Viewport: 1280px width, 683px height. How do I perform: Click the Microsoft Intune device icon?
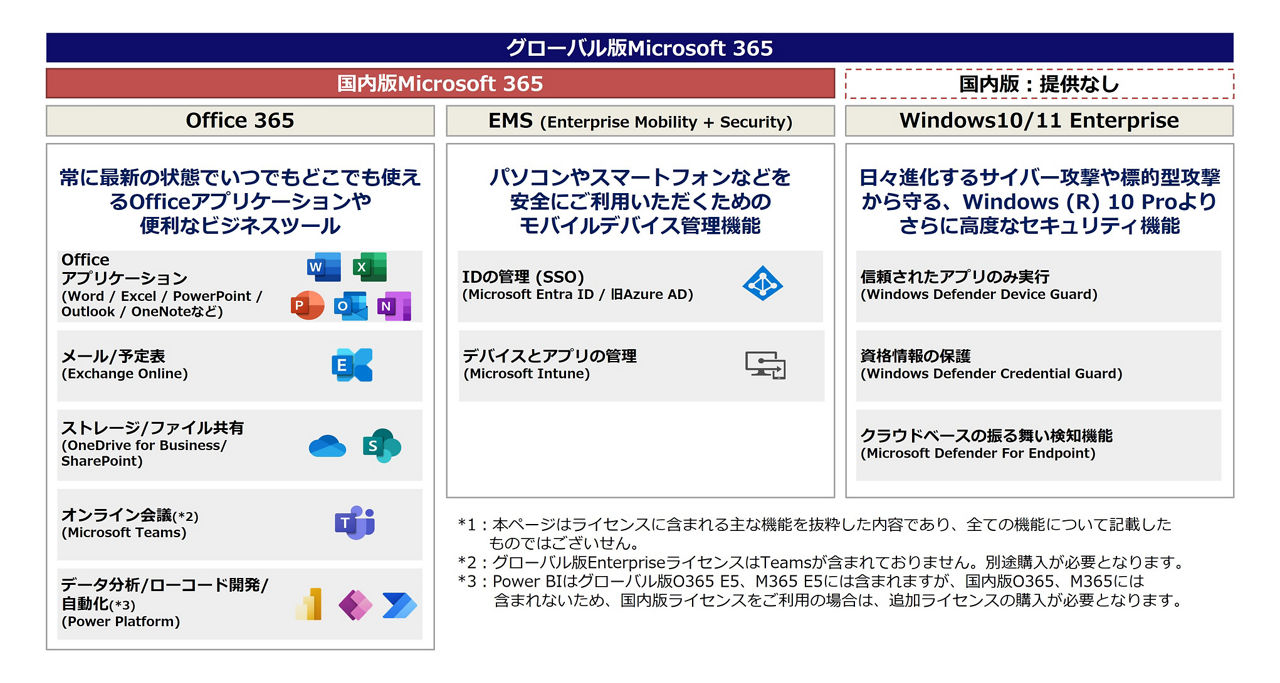click(765, 366)
